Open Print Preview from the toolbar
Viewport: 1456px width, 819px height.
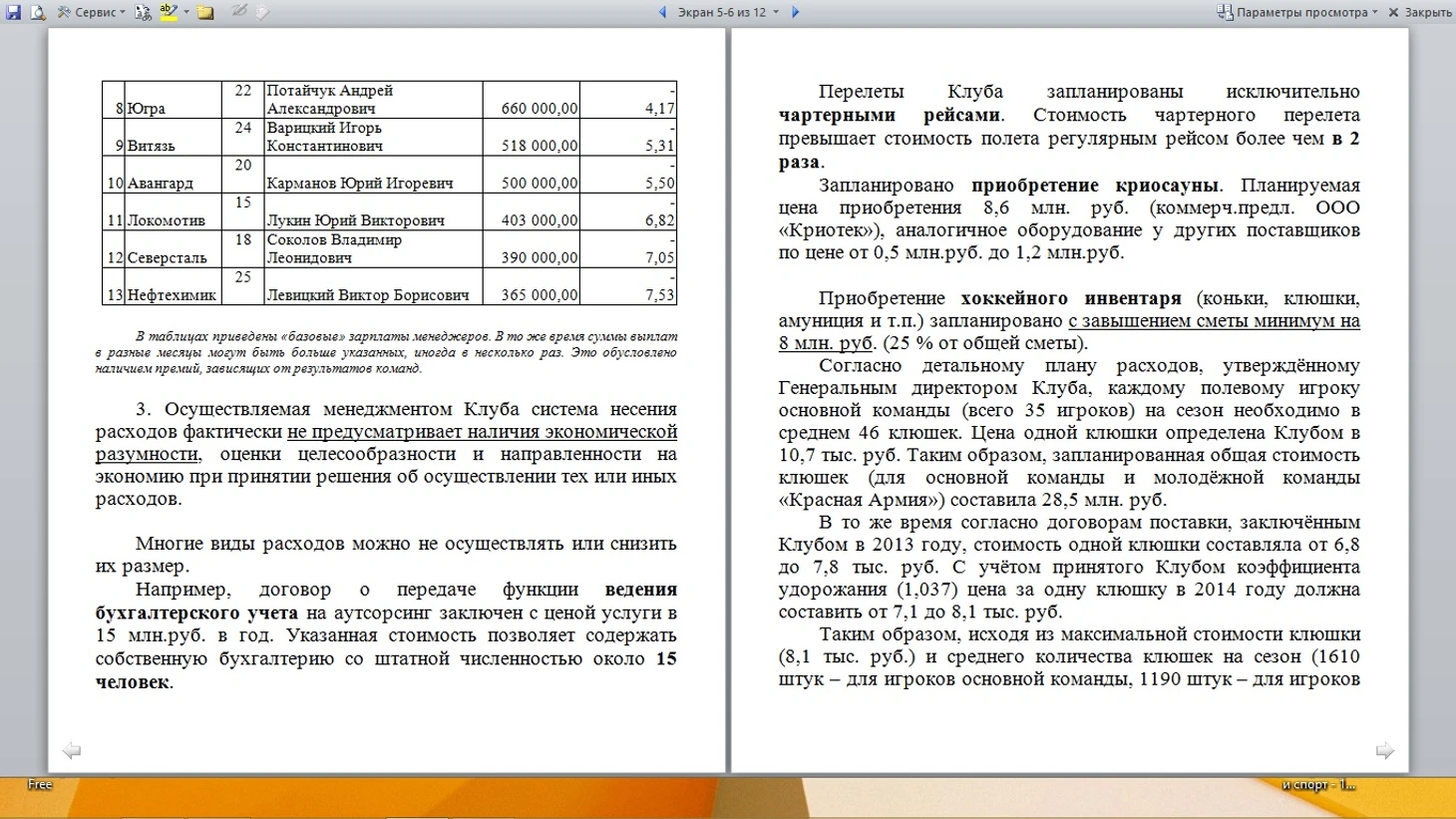pyautogui.click(x=38, y=12)
